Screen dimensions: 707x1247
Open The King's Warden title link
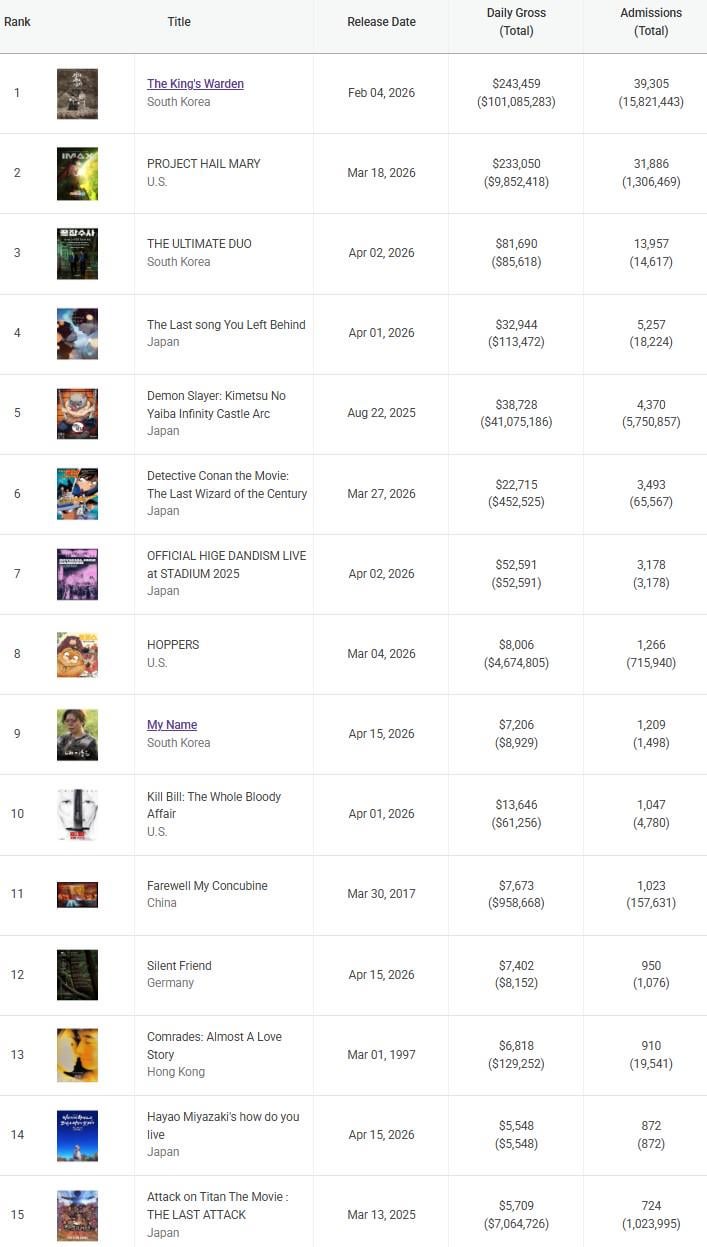tap(195, 84)
